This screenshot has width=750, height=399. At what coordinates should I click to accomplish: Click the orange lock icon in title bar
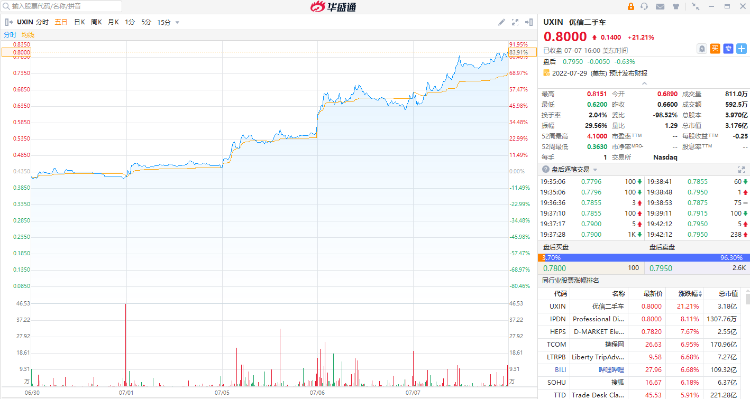pos(631,7)
